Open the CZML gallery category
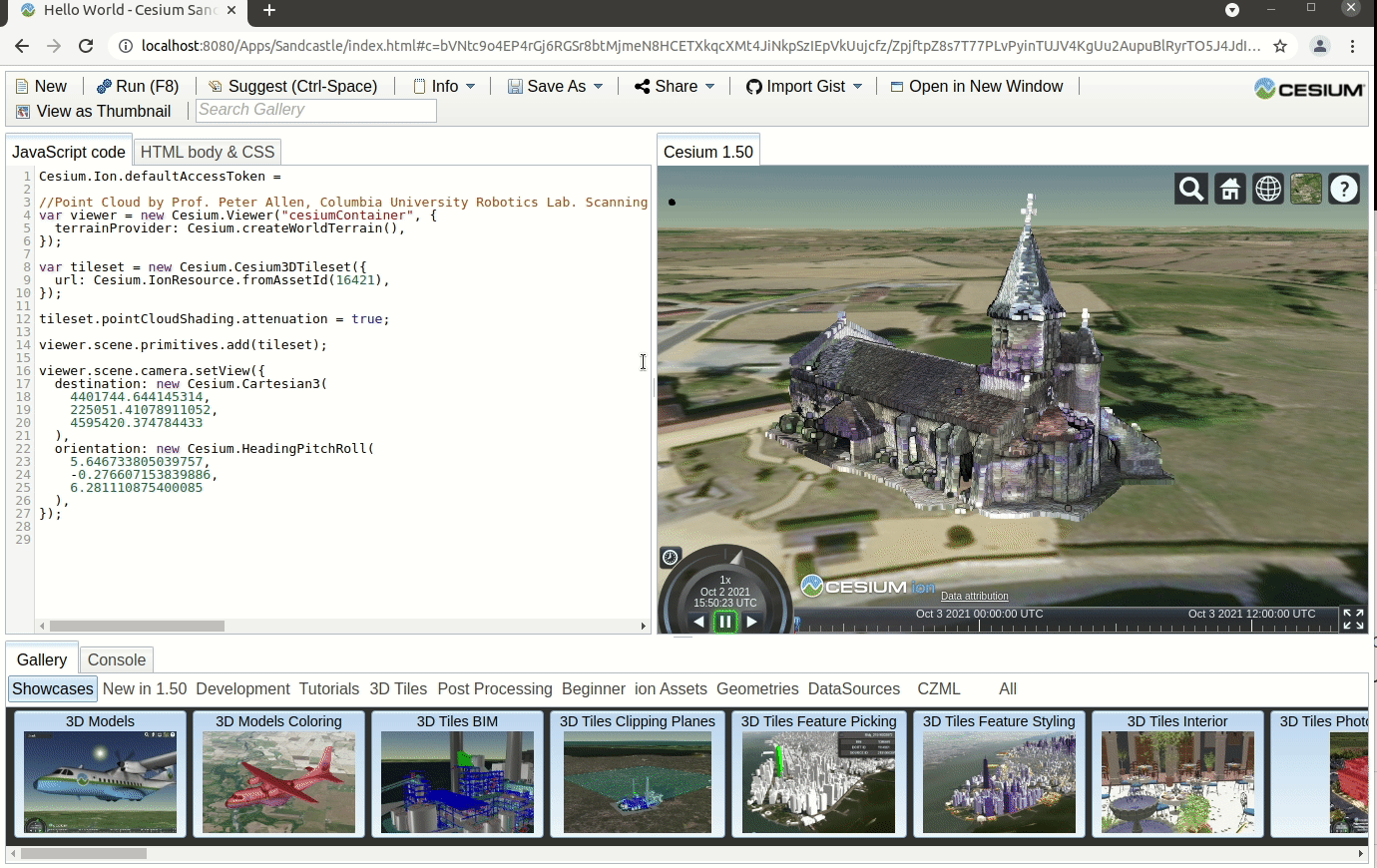1377x868 pixels. pos(939,689)
